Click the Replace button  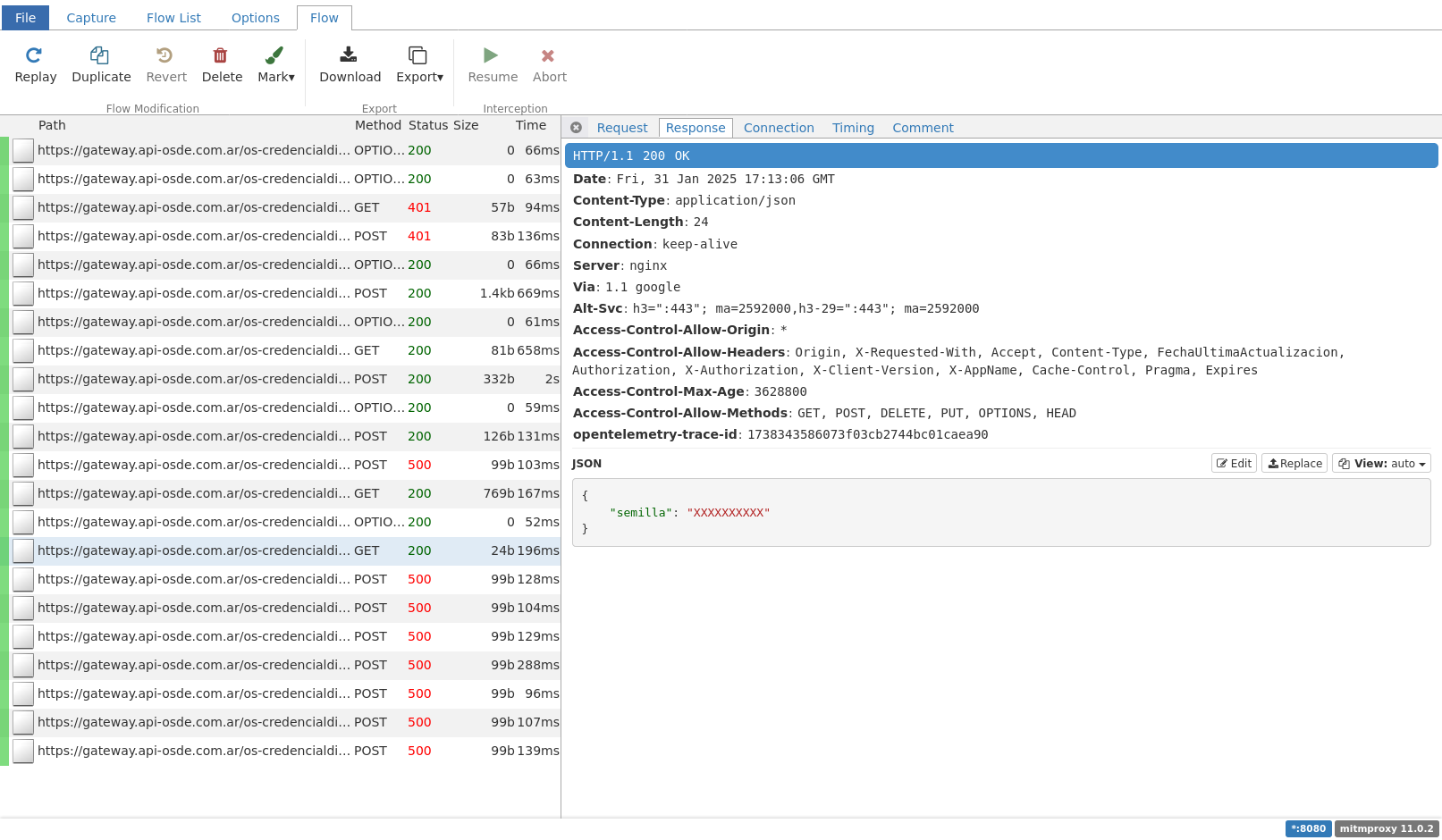pos(1294,463)
